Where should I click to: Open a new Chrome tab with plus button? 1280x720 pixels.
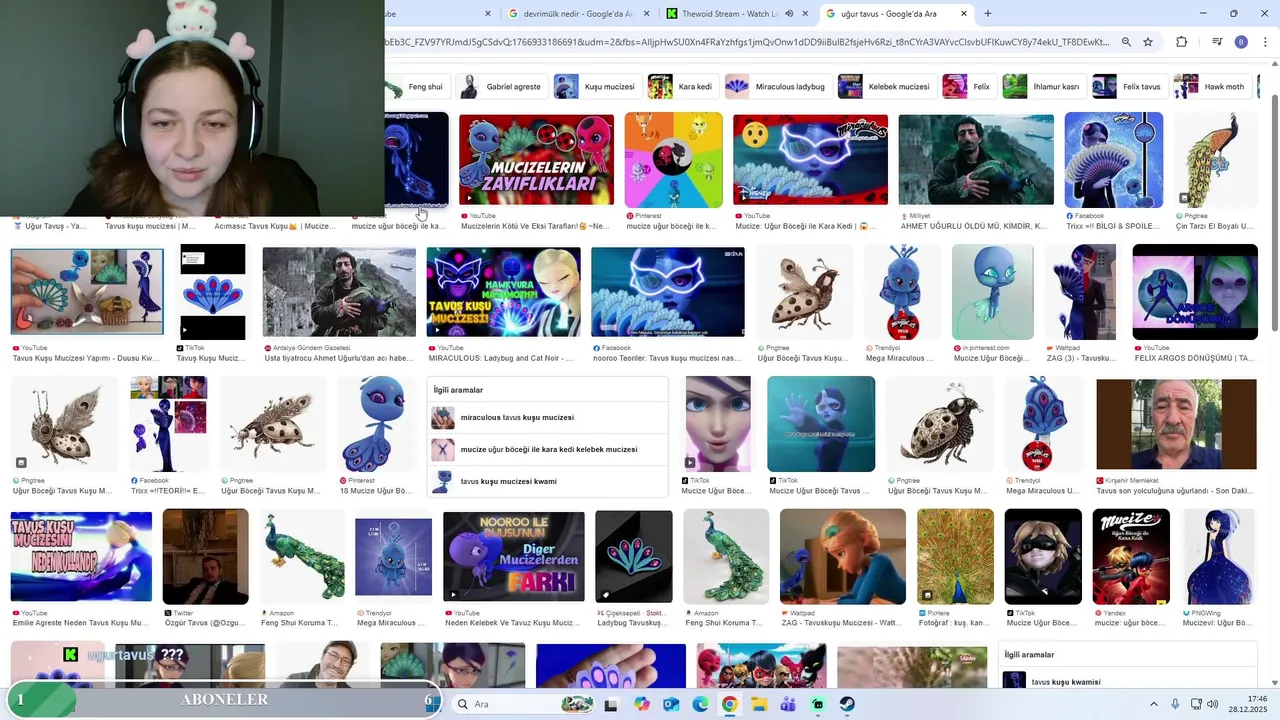pyautogui.click(x=988, y=14)
